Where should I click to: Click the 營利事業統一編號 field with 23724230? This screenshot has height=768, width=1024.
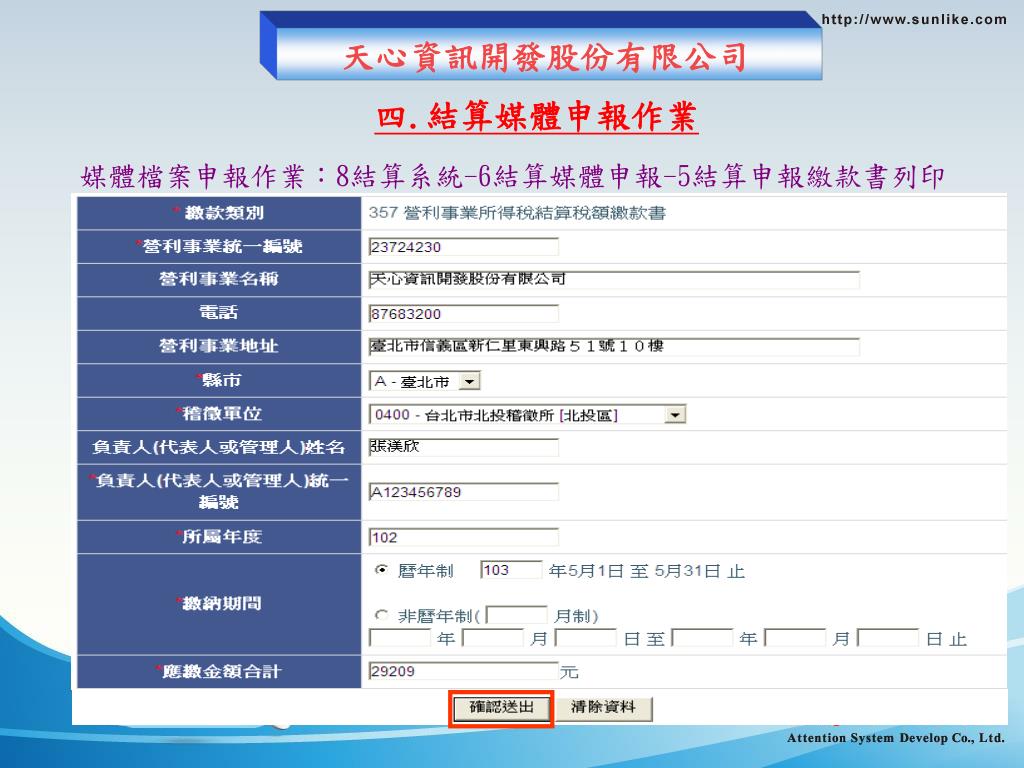click(464, 247)
